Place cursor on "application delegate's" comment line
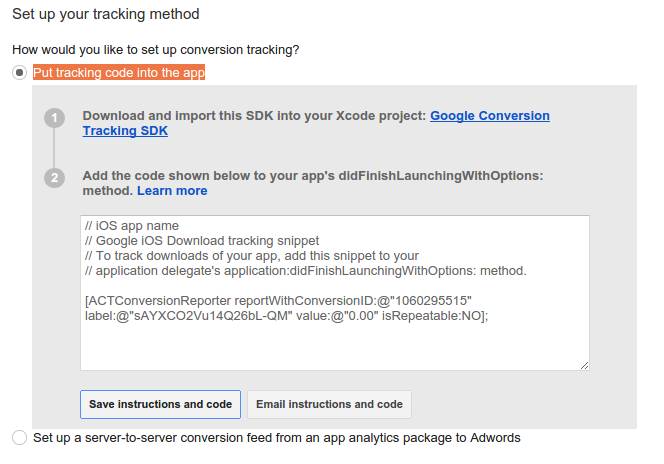The width and height of the screenshot is (664, 464). (x=305, y=271)
